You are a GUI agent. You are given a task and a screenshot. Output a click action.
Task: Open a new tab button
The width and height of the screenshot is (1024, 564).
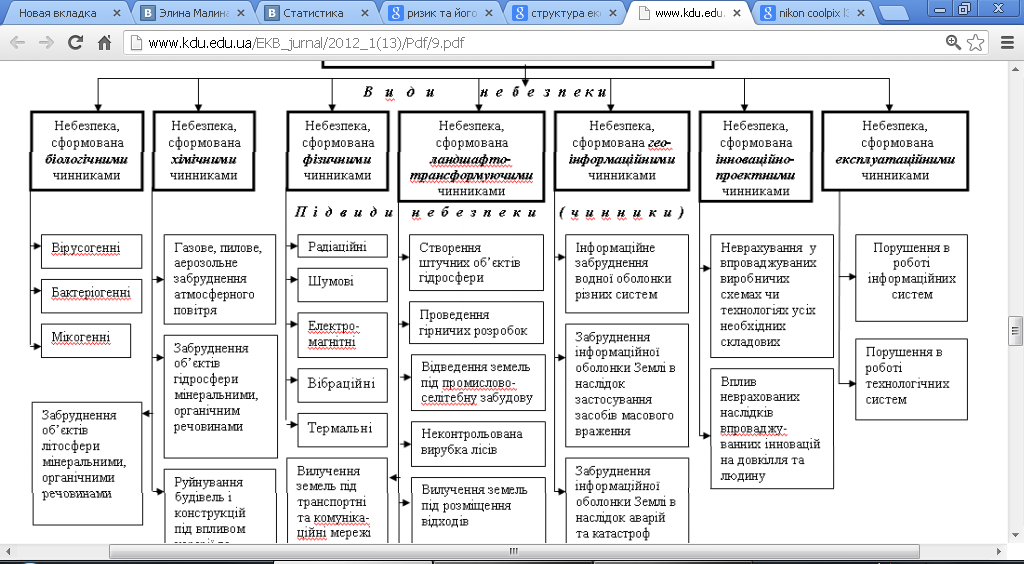893,13
